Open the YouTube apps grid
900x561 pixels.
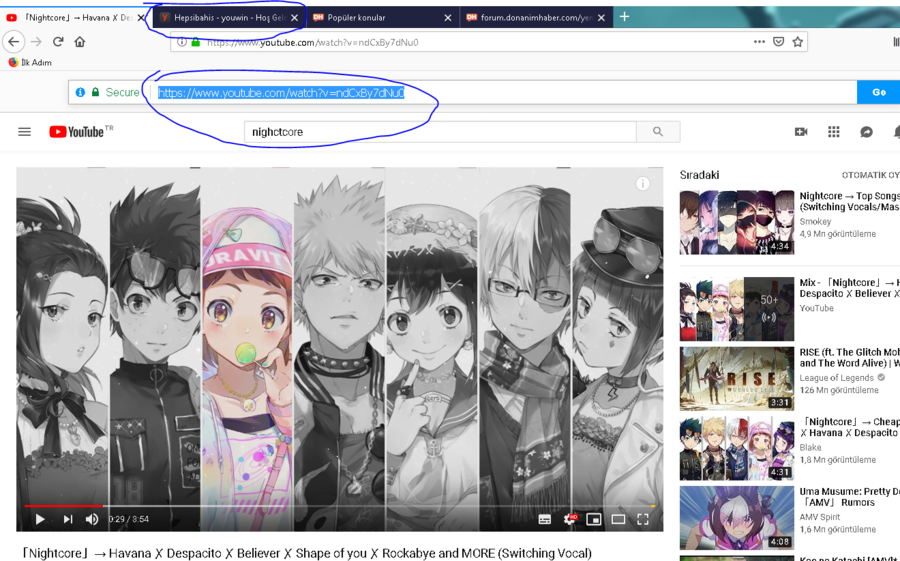(x=833, y=132)
